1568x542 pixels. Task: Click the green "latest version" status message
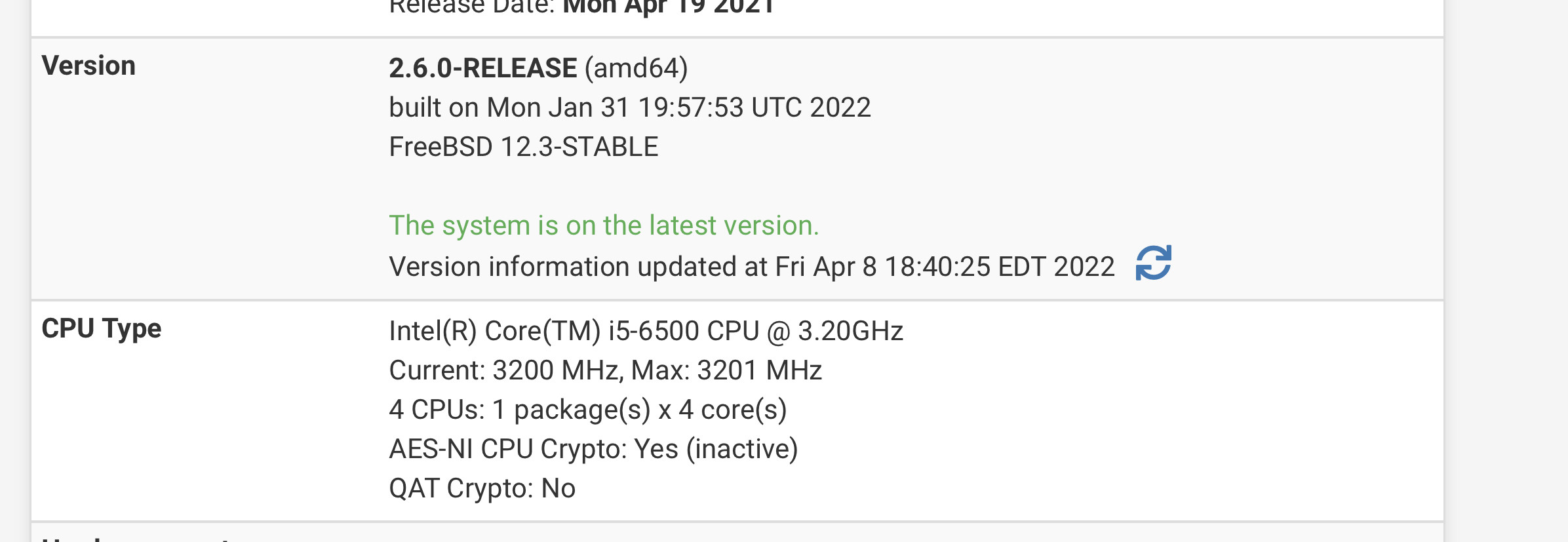click(x=603, y=225)
